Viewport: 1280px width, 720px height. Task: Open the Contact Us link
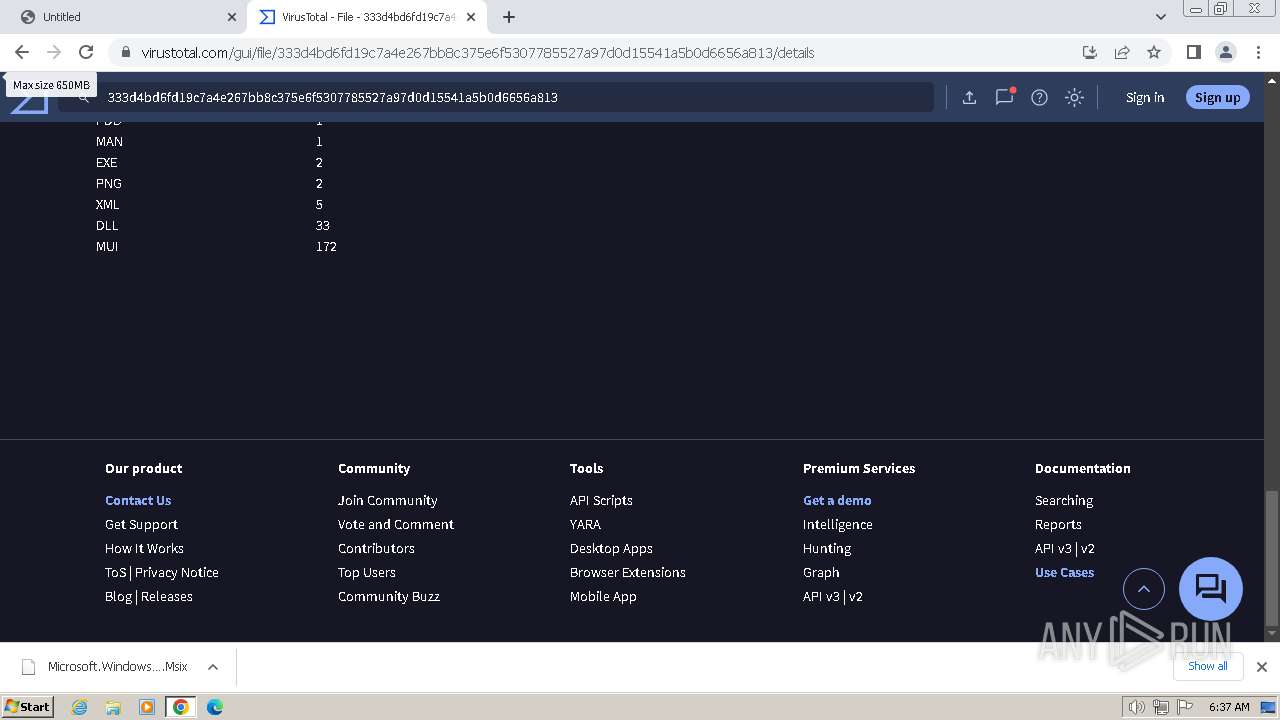pos(138,500)
